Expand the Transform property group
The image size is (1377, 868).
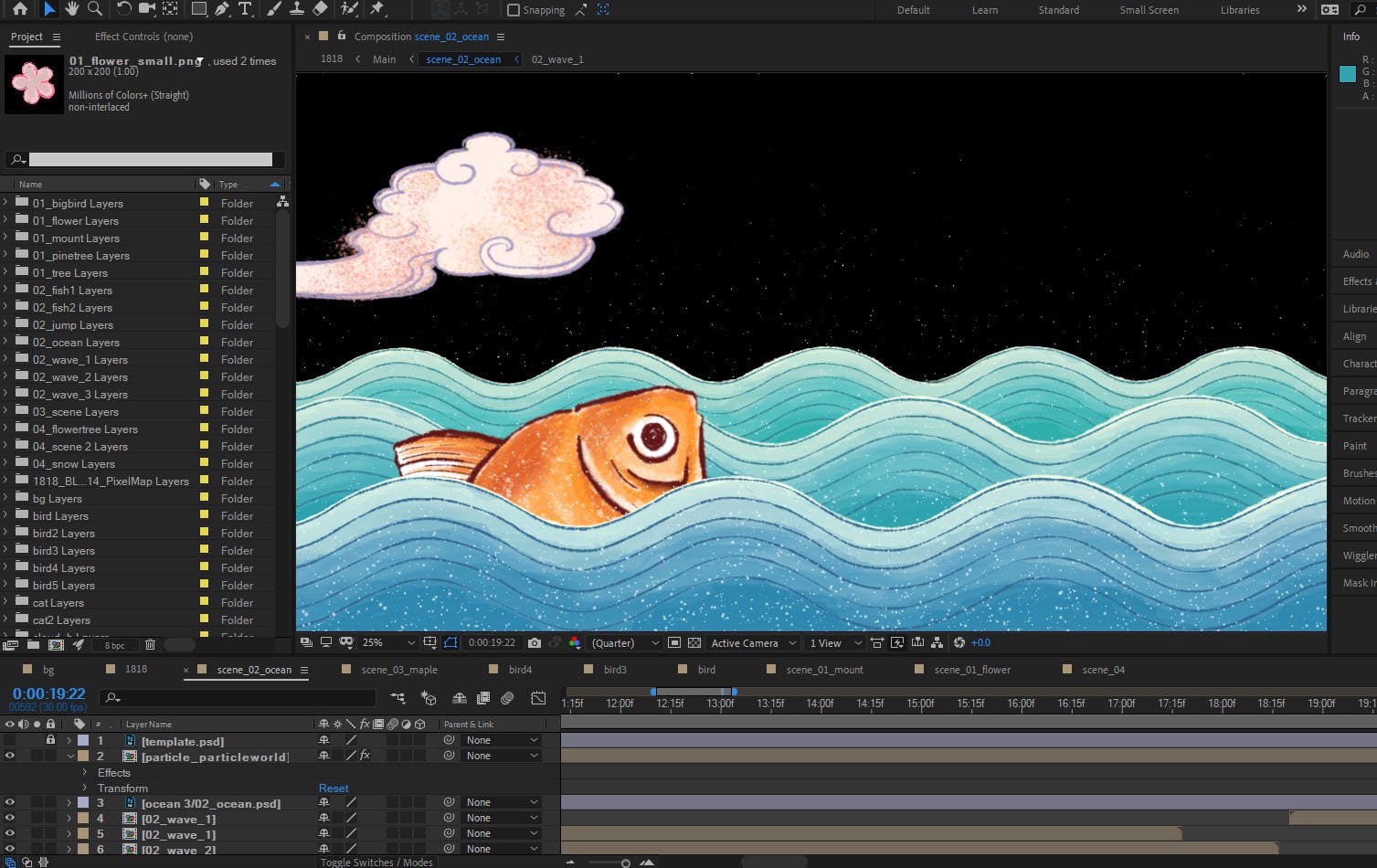pos(85,788)
